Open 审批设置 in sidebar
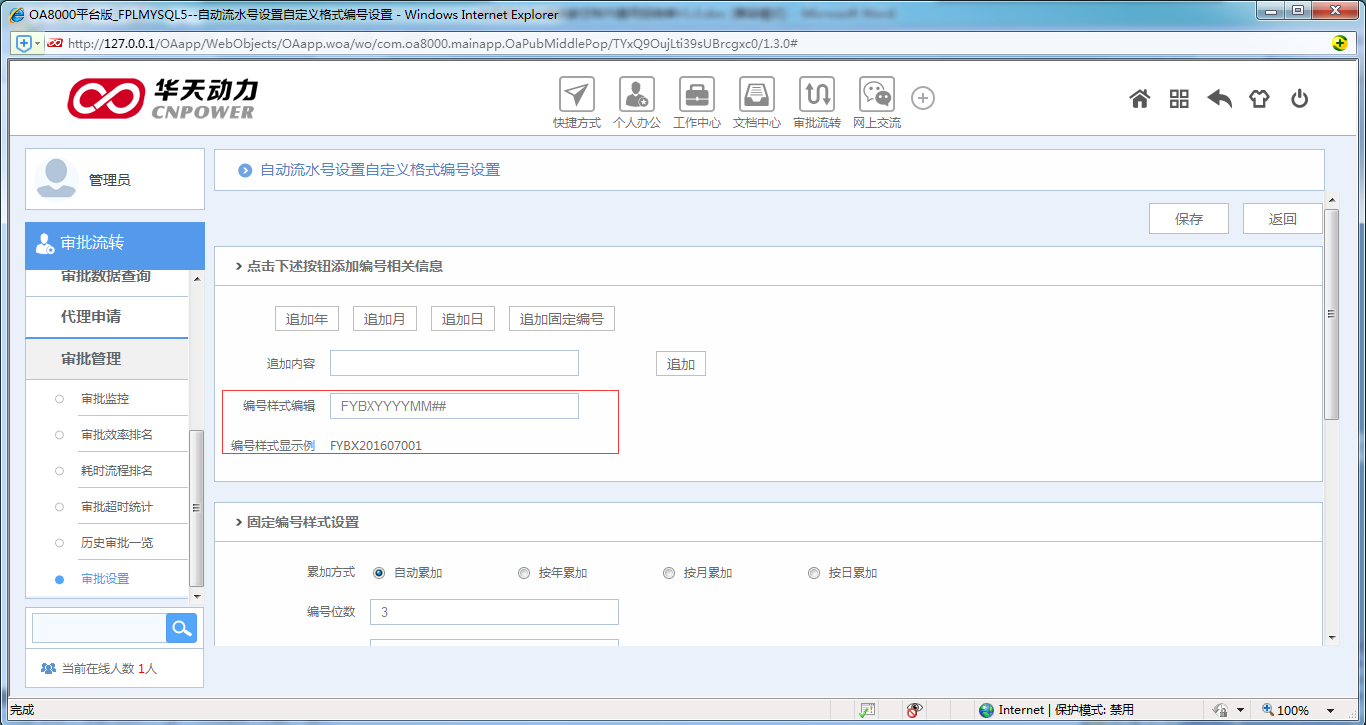1366x725 pixels. 105,578
